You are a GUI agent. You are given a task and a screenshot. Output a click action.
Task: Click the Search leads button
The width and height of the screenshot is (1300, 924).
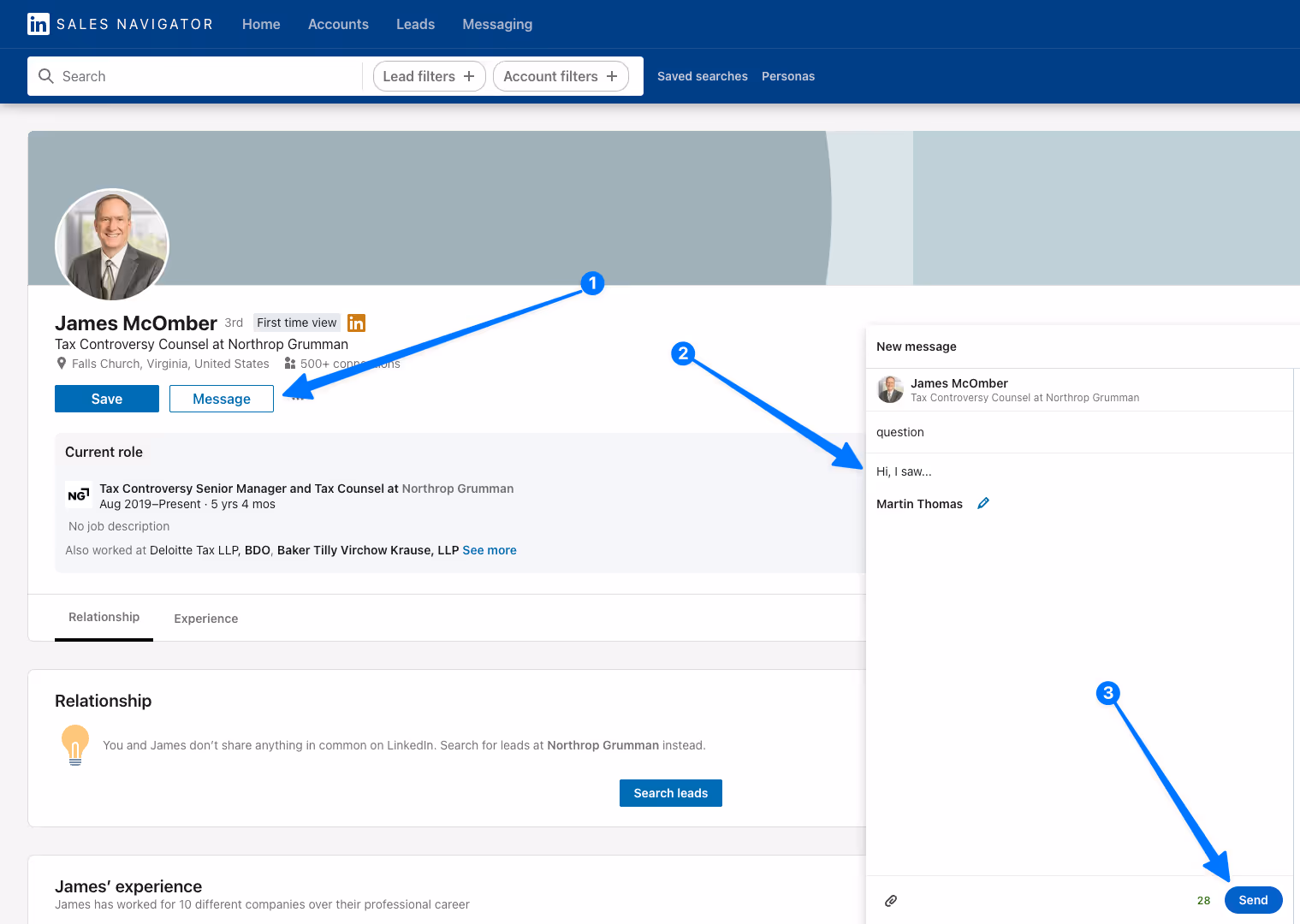[x=671, y=793]
